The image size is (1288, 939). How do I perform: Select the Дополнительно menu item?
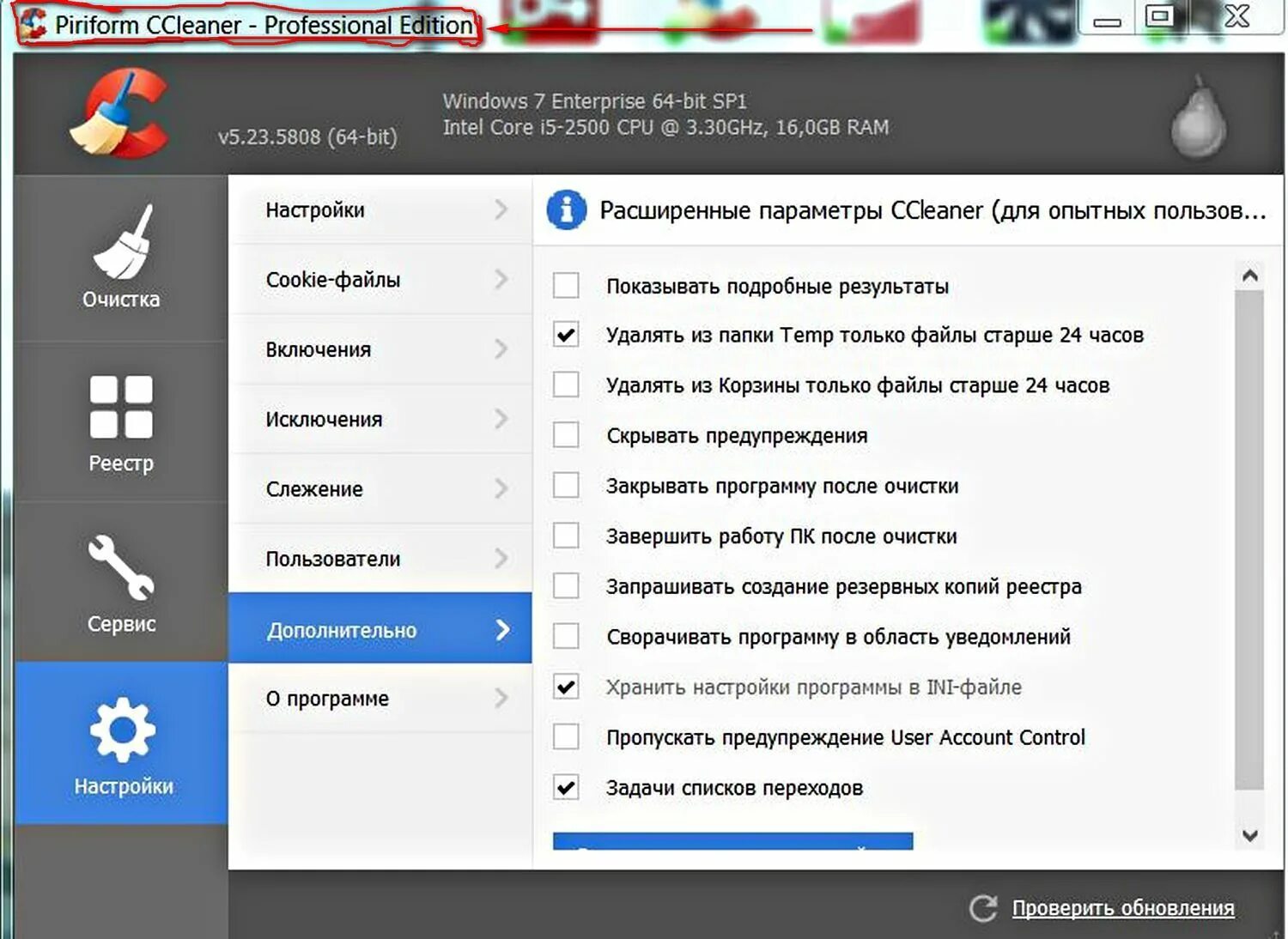coord(380,628)
